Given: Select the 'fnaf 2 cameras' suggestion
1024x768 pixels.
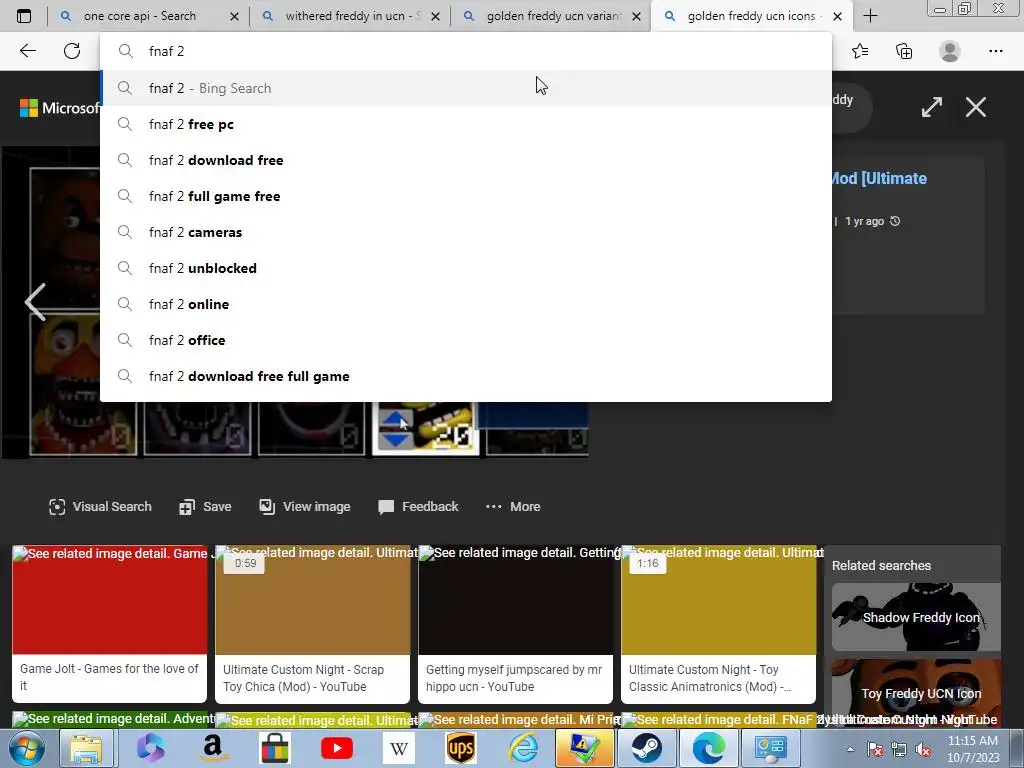Looking at the screenshot, I should pos(466,232).
